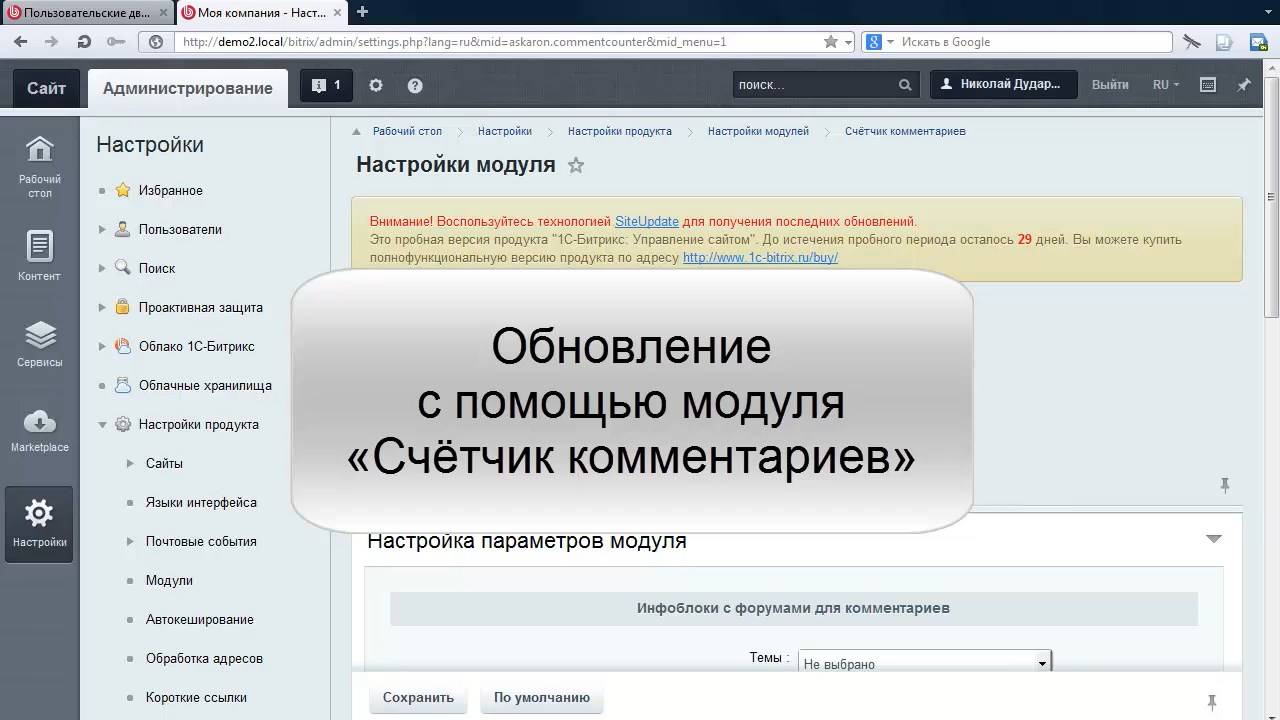Open Короткие ссылки menu item

196,697
